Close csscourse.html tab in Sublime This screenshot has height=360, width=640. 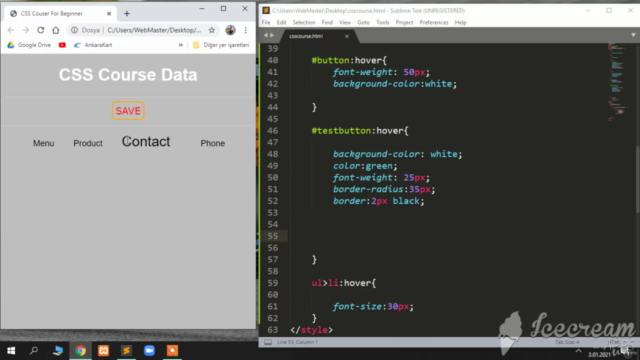347,36
